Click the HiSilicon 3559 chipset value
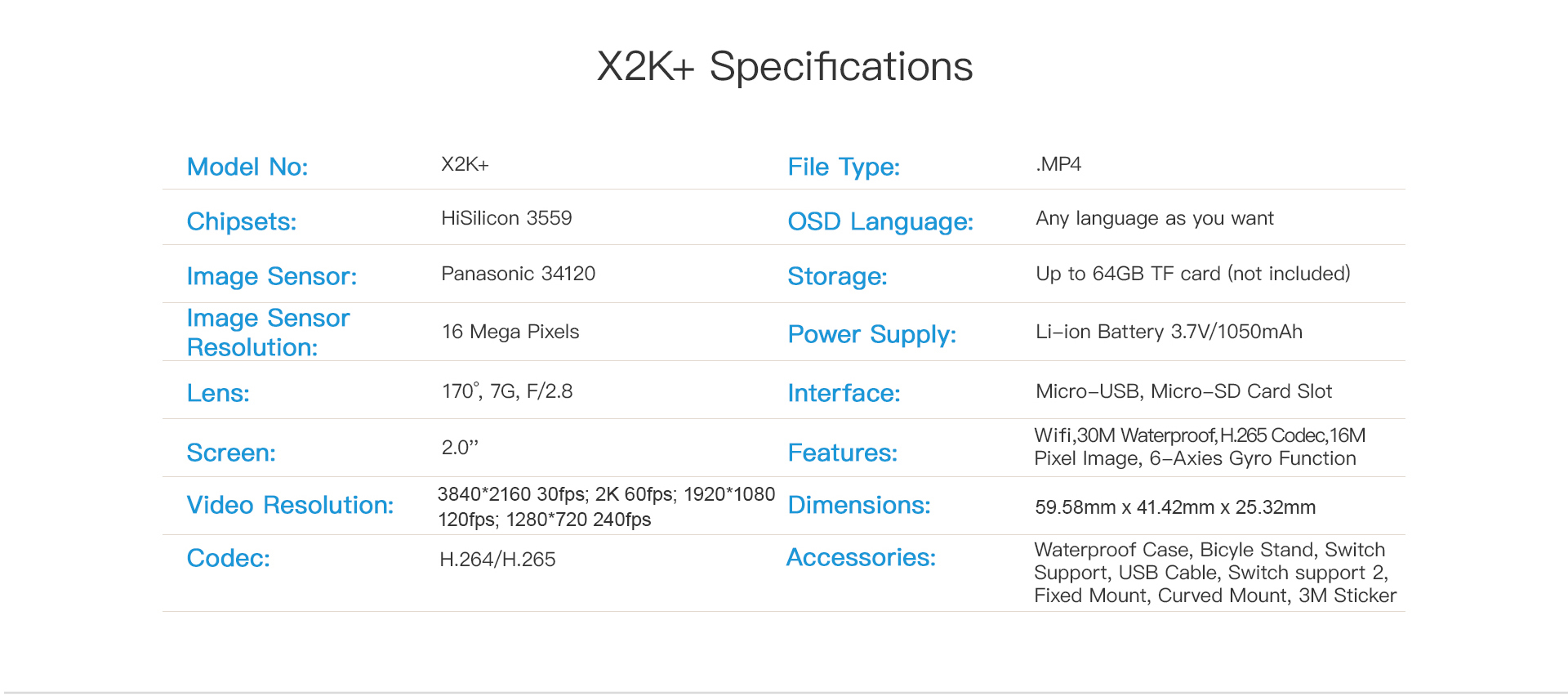1568x696 pixels. (506, 218)
